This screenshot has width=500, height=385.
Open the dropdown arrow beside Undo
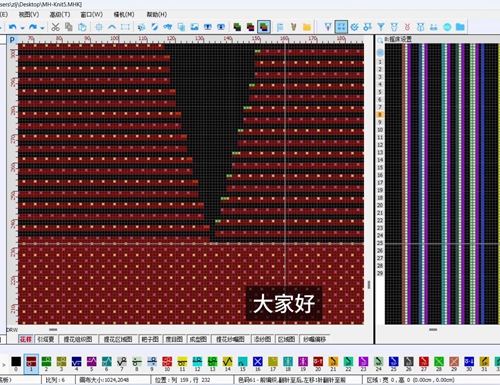22,28
